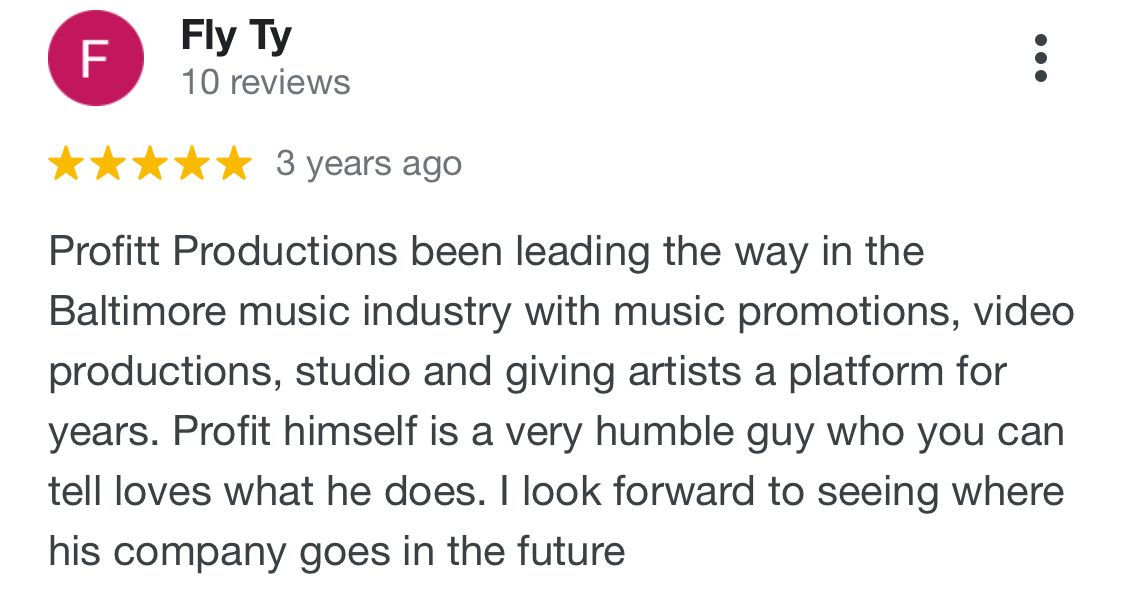Click the word "artists" in the review
This screenshot has width=1125, height=594.
(x=683, y=372)
